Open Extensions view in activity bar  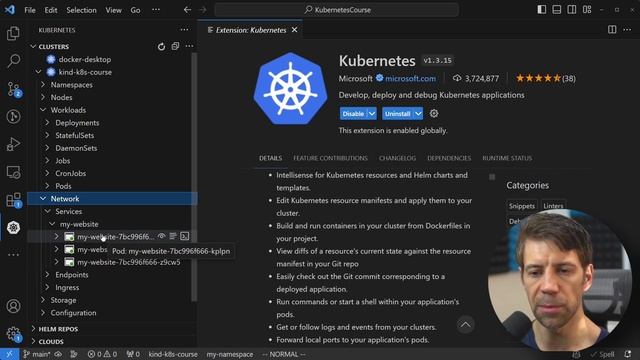[x=13, y=200]
